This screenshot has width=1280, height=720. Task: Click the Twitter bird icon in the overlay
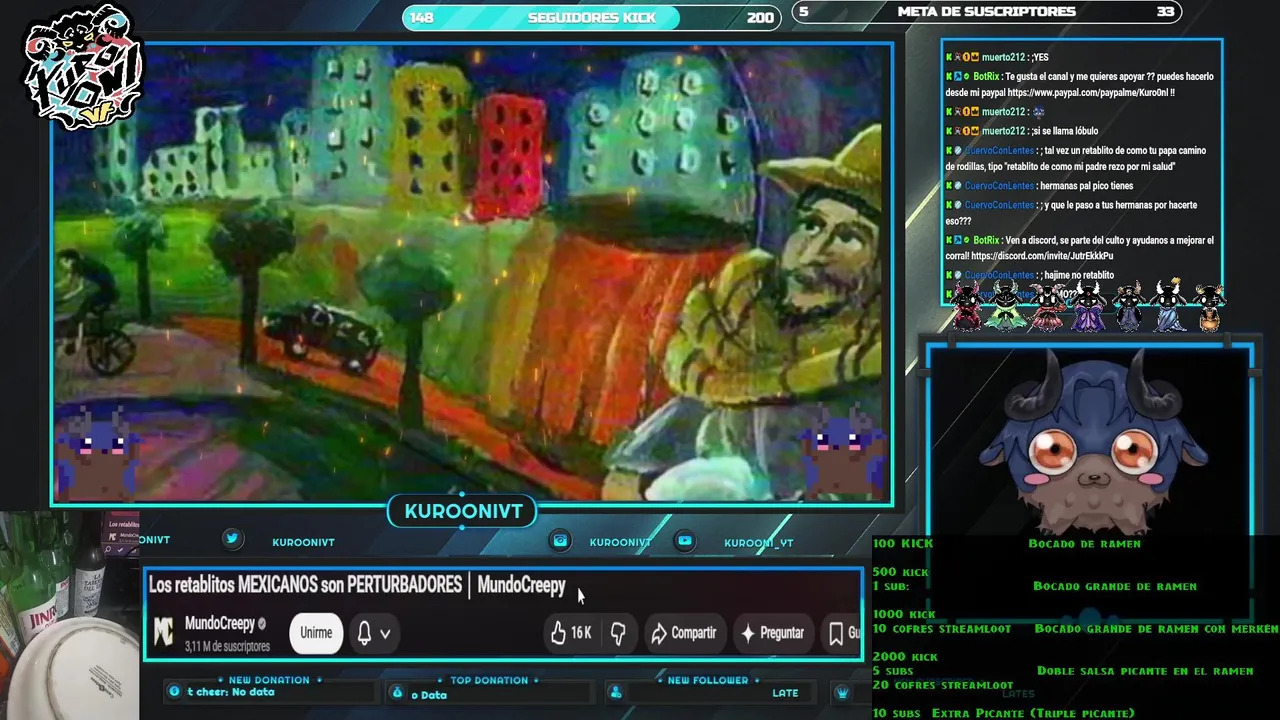[x=232, y=539]
